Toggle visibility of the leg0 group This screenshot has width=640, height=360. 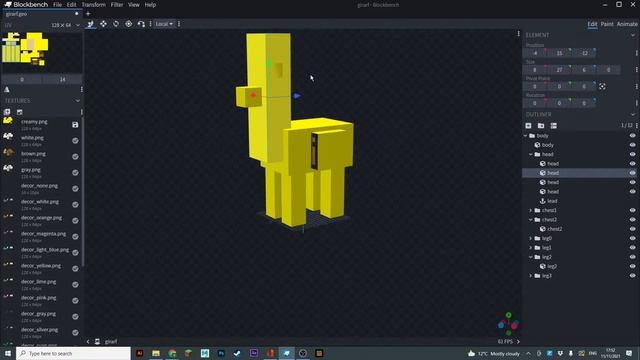pyautogui.click(x=632, y=238)
